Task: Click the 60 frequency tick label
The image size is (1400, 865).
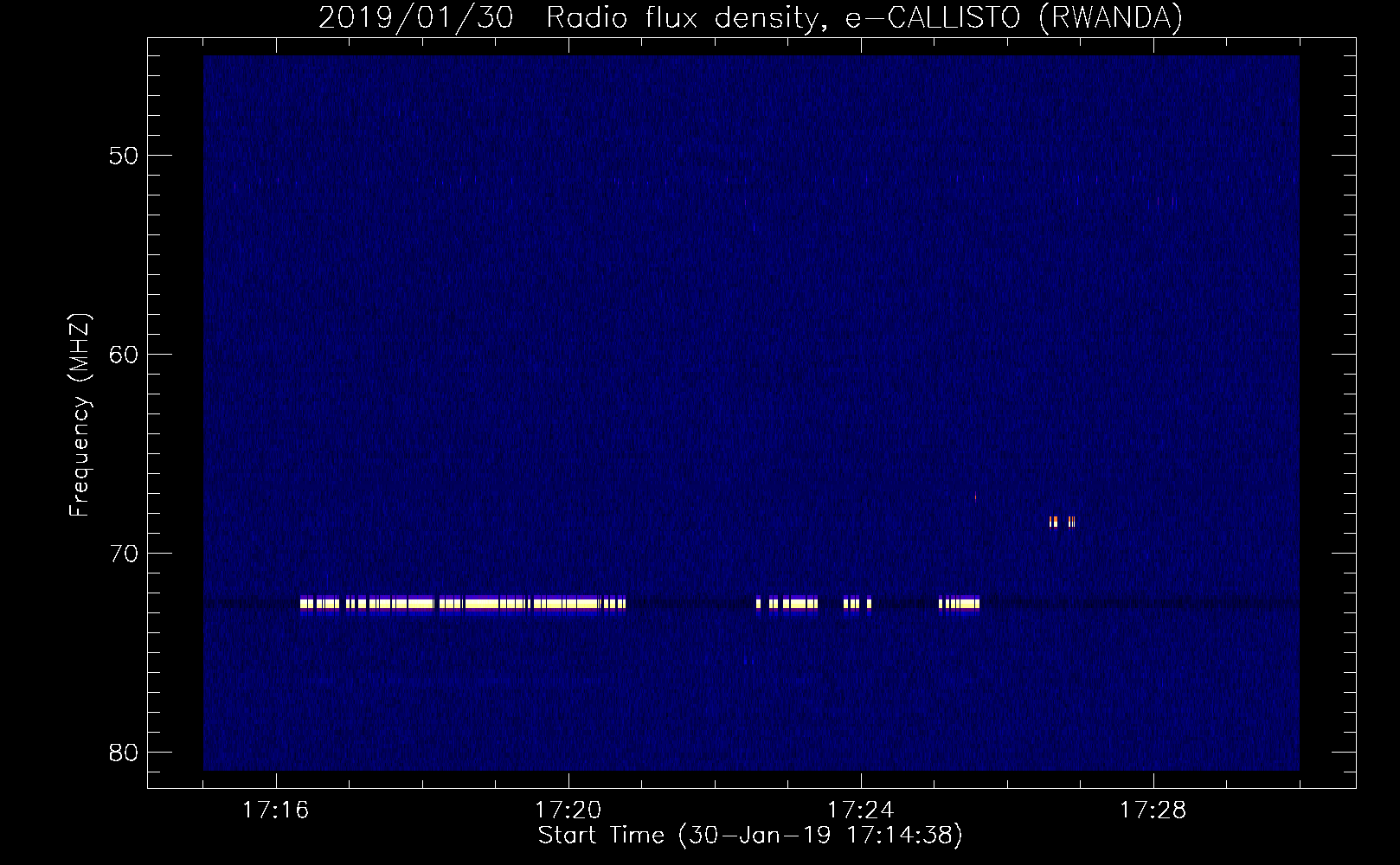Action: point(125,355)
